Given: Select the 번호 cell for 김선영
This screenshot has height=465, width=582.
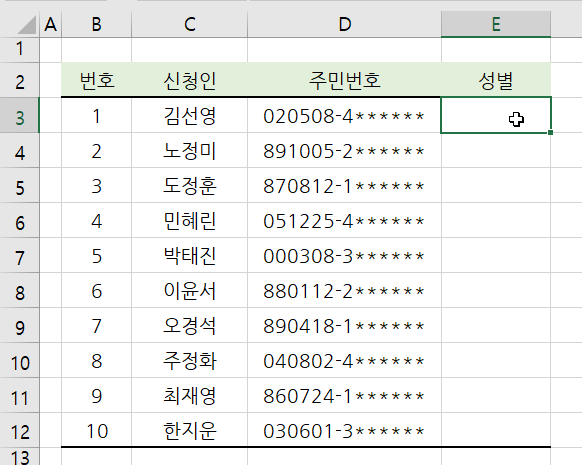Looking at the screenshot, I should tap(97, 115).
